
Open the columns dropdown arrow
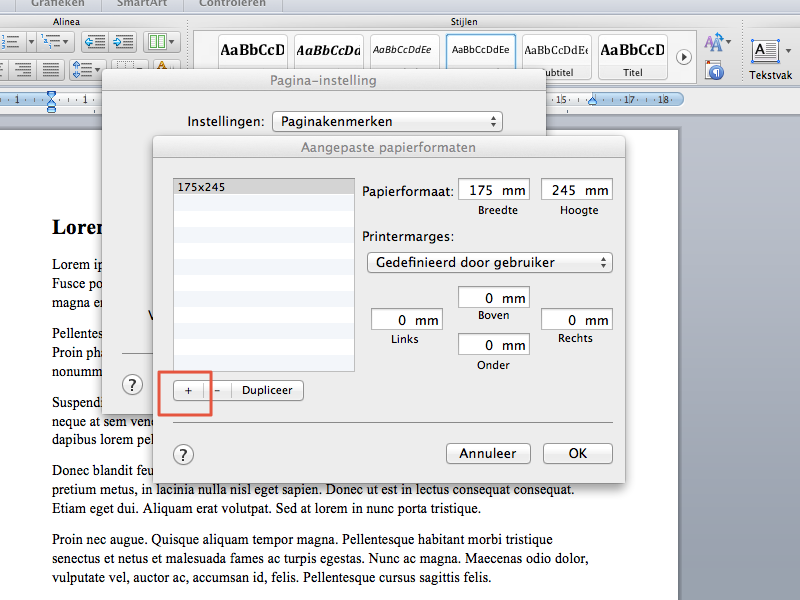click(x=172, y=42)
